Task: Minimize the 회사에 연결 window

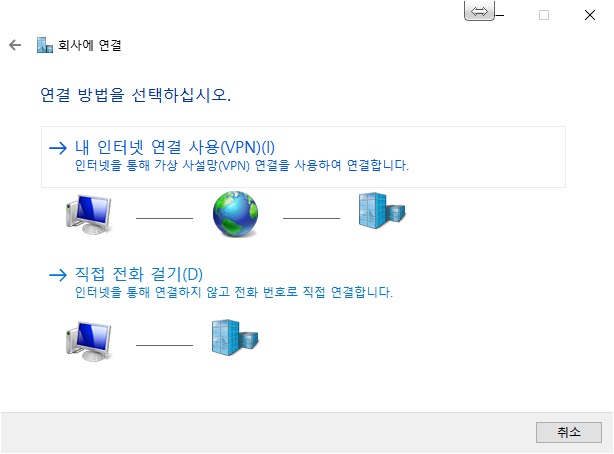Action: point(500,15)
